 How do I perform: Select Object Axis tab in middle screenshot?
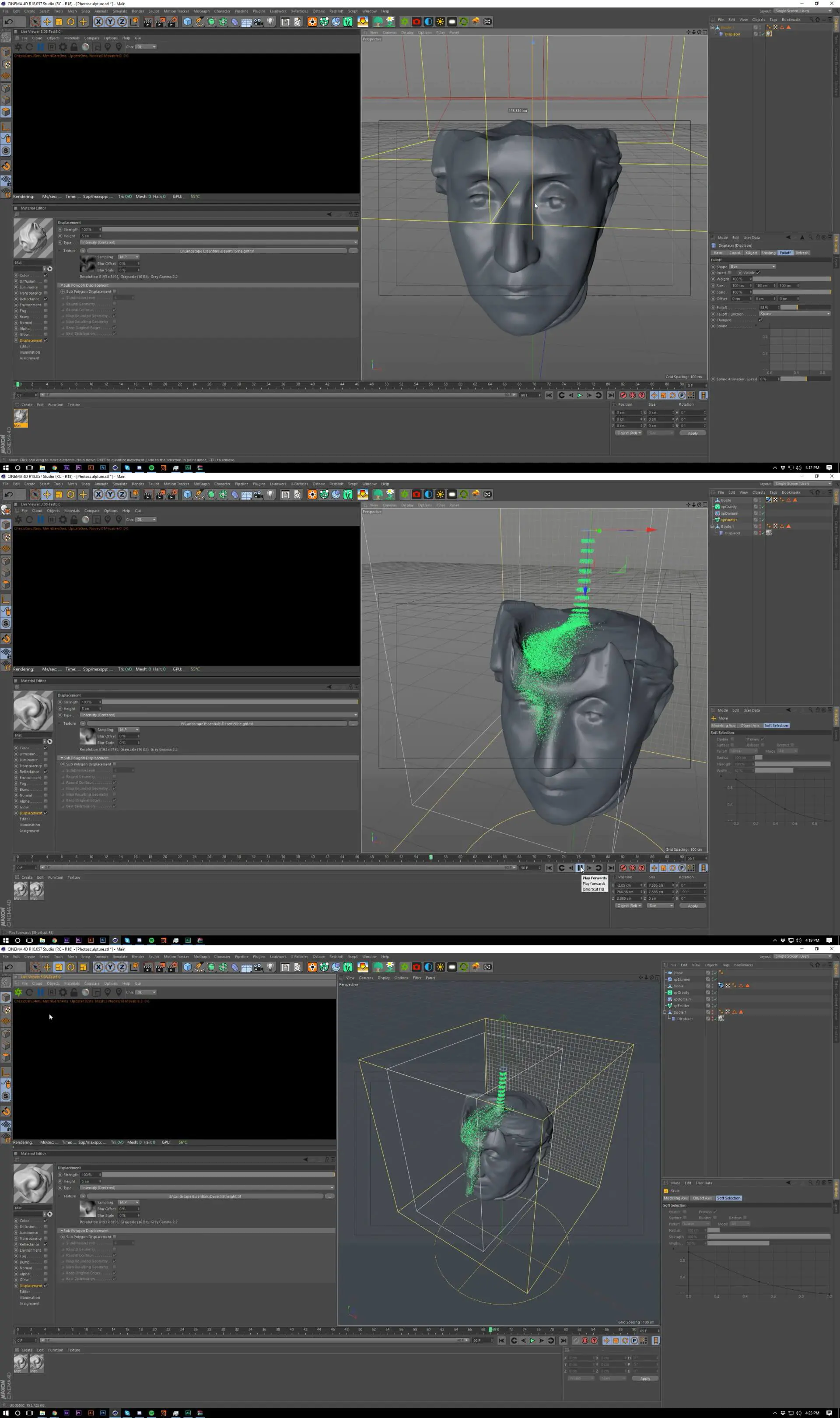(x=749, y=726)
